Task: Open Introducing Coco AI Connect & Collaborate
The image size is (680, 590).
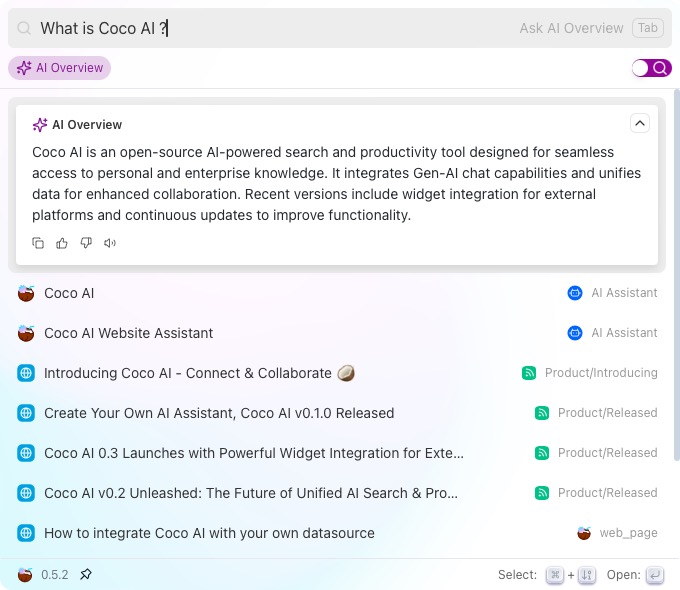Action: pos(337,373)
